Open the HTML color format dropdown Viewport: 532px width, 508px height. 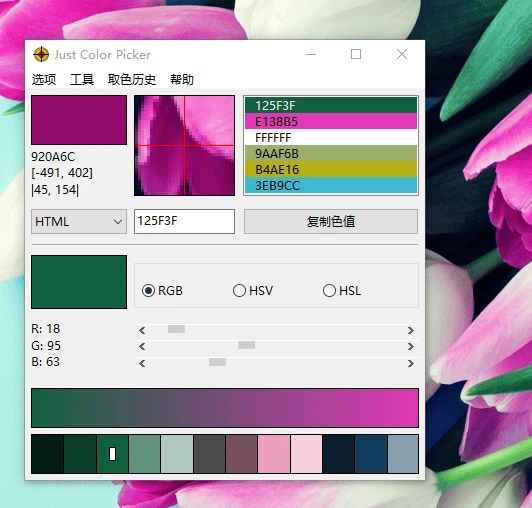click(79, 222)
